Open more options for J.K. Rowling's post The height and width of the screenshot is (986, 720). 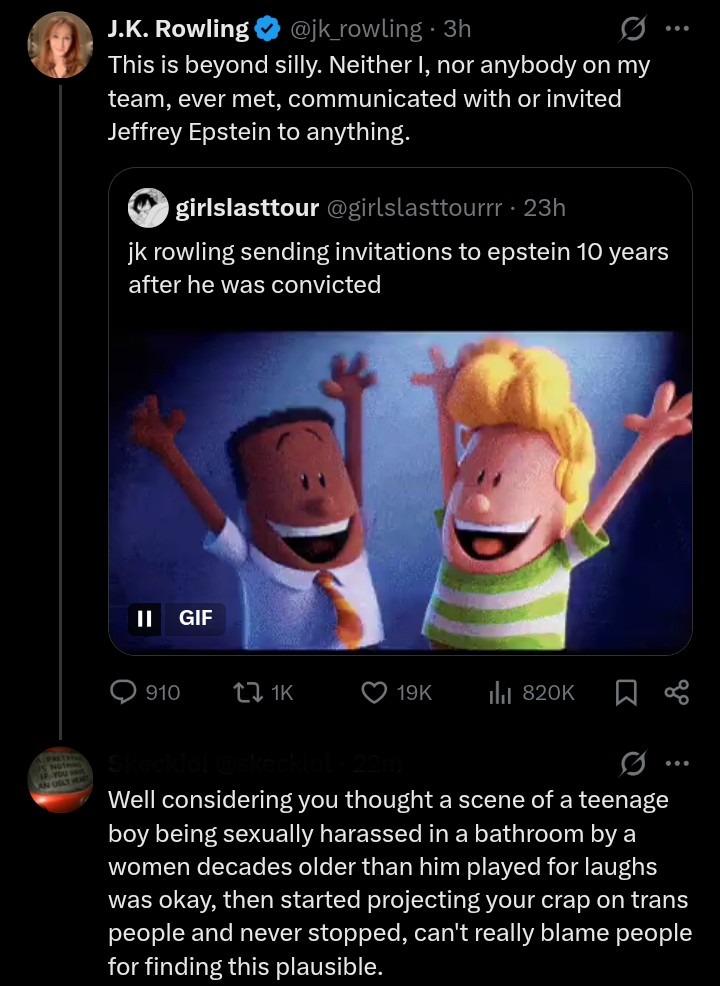[677, 29]
